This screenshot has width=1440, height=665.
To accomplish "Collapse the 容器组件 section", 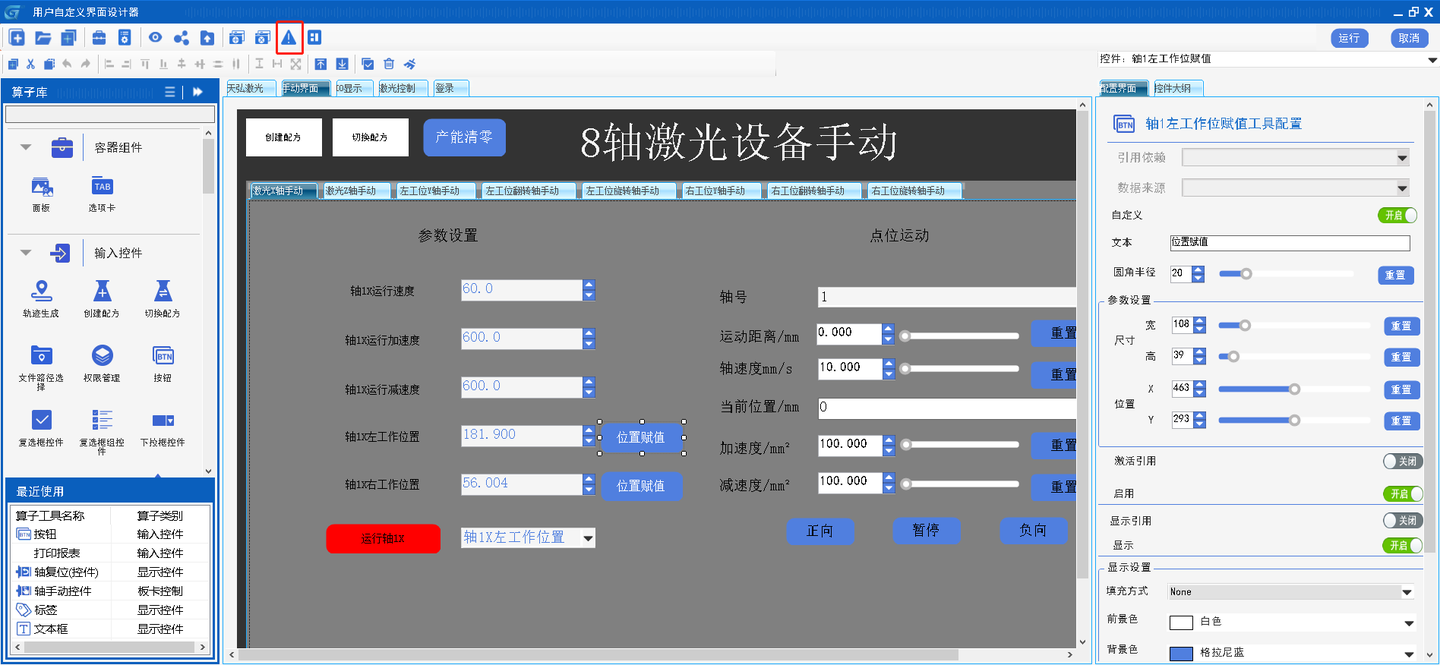I will (26, 147).
